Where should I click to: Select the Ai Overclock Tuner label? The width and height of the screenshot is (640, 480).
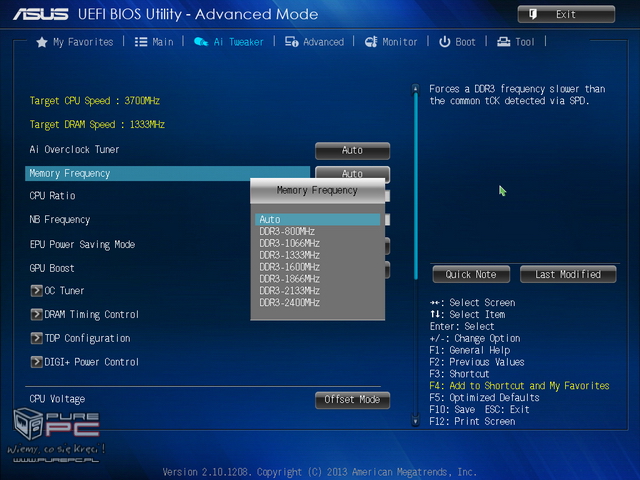[x=74, y=150]
